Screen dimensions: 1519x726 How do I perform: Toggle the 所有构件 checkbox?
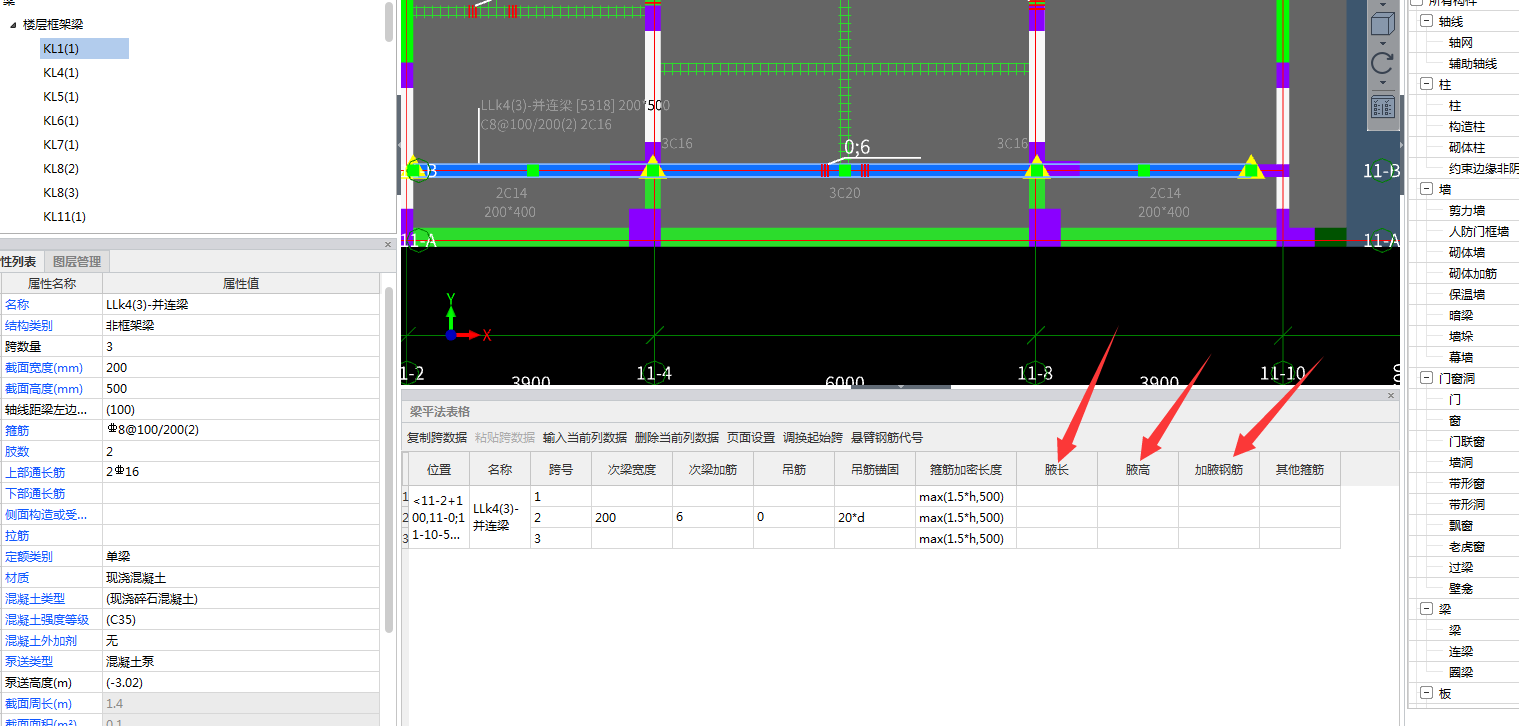tap(1416, 3)
